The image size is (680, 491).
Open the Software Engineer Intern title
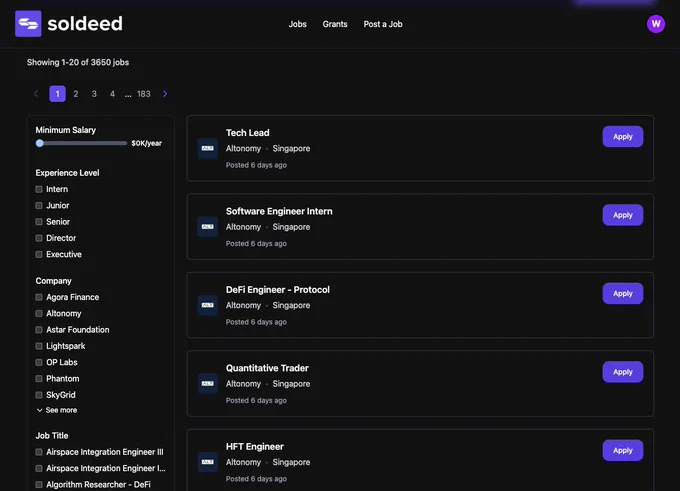(279, 211)
